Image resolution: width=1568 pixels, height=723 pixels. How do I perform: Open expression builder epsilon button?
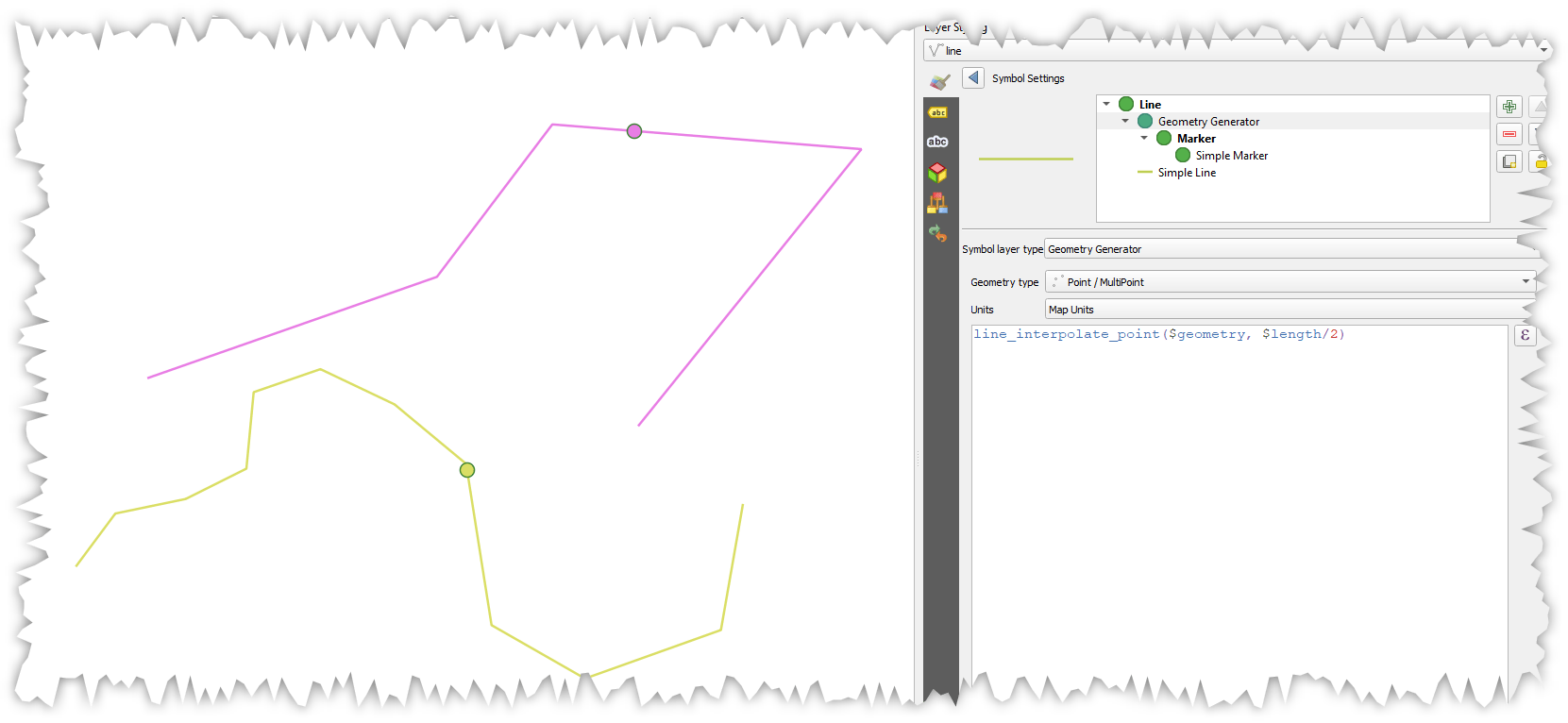(1525, 335)
